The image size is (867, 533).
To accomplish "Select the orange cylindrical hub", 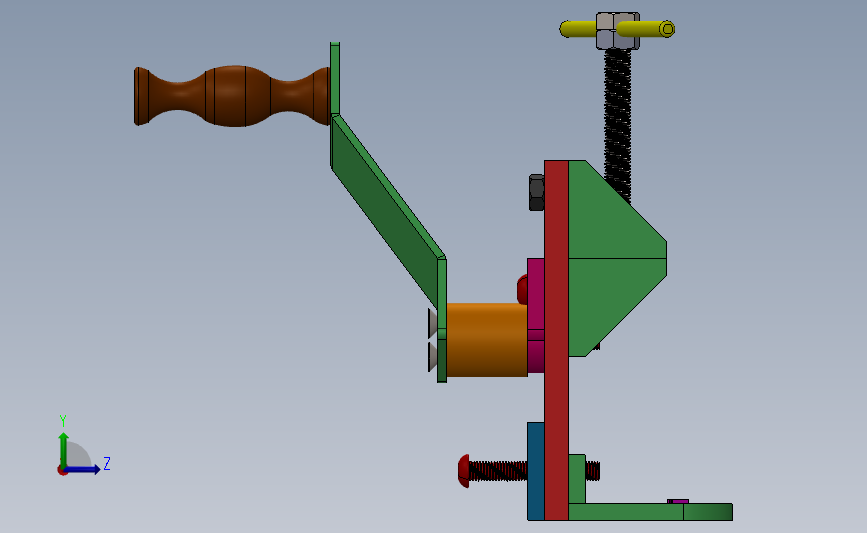I will tap(487, 340).
